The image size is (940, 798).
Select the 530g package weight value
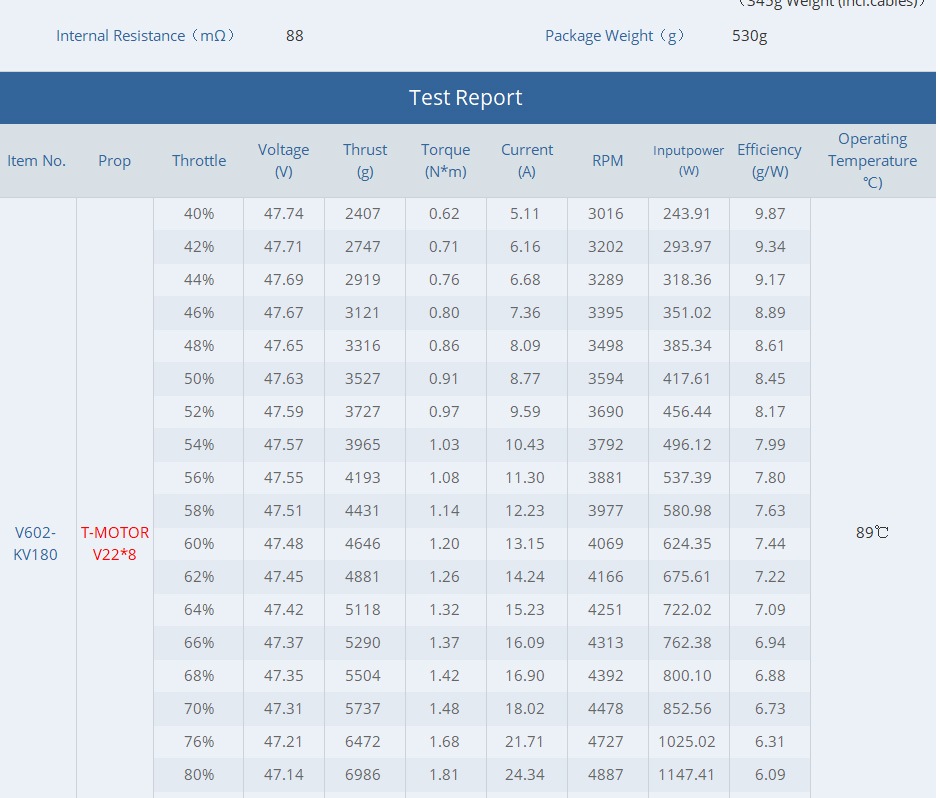(750, 36)
